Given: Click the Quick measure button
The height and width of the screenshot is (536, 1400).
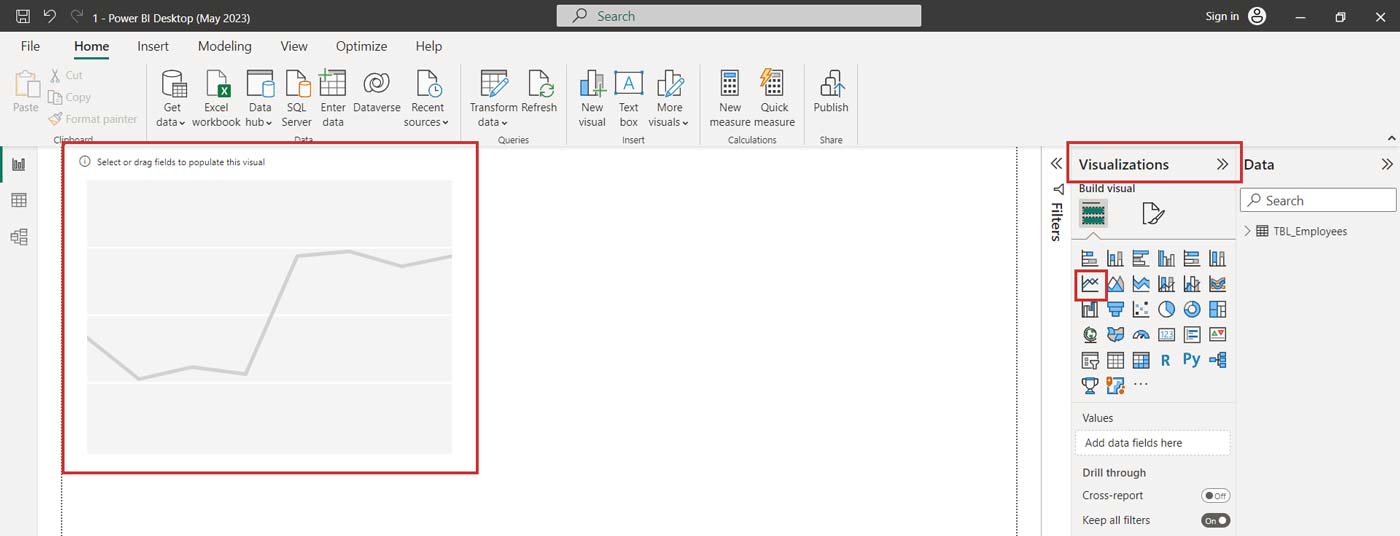Looking at the screenshot, I should (774, 99).
